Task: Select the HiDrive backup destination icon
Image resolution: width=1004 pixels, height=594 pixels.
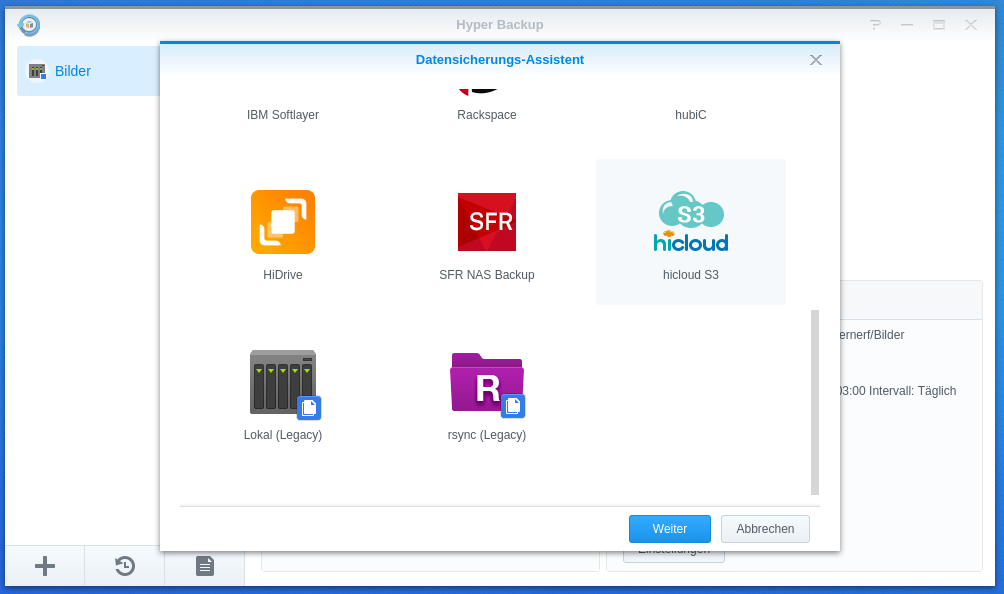Action: [283, 222]
